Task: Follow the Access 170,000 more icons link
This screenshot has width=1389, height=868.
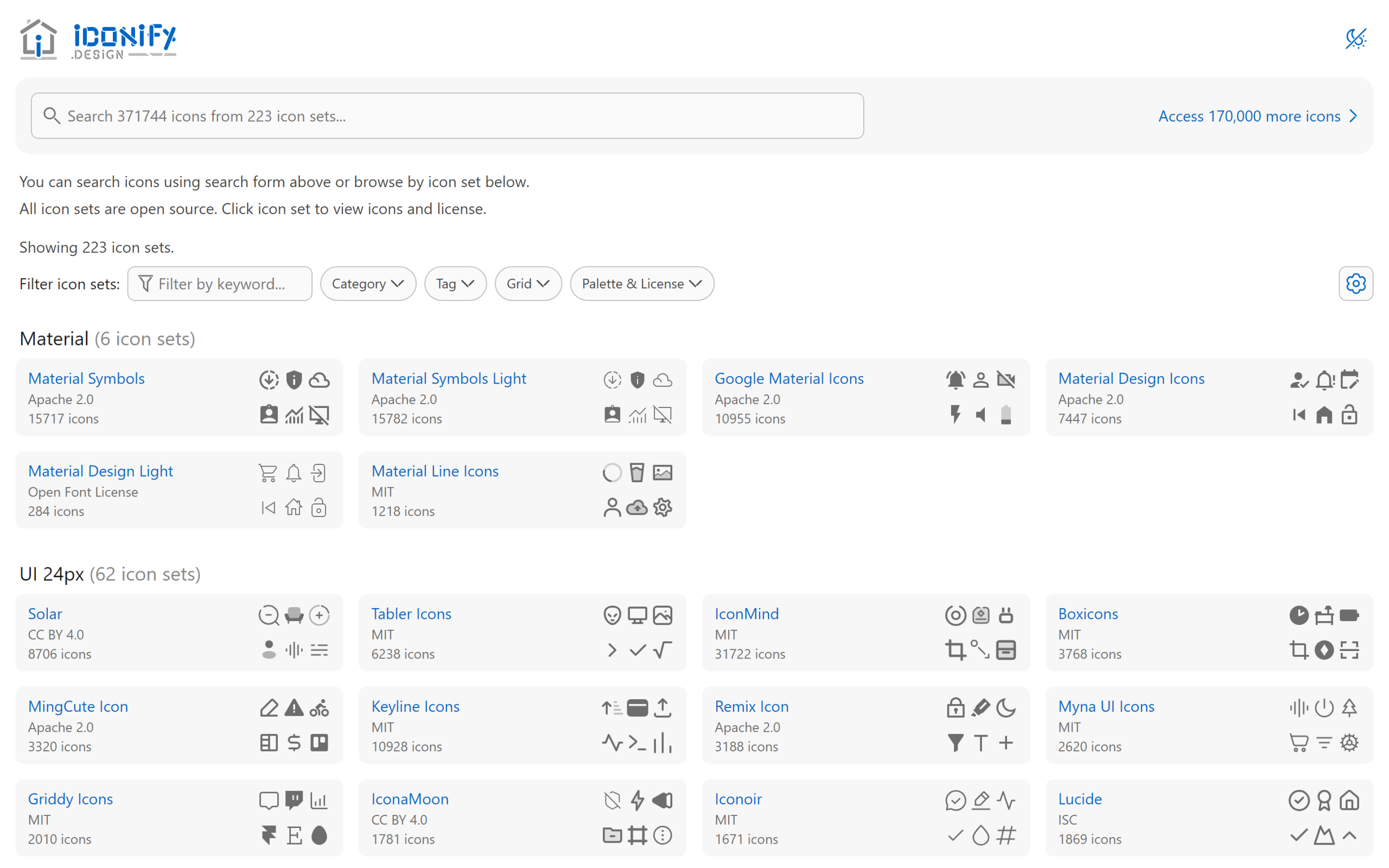Action: (x=1258, y=116)
